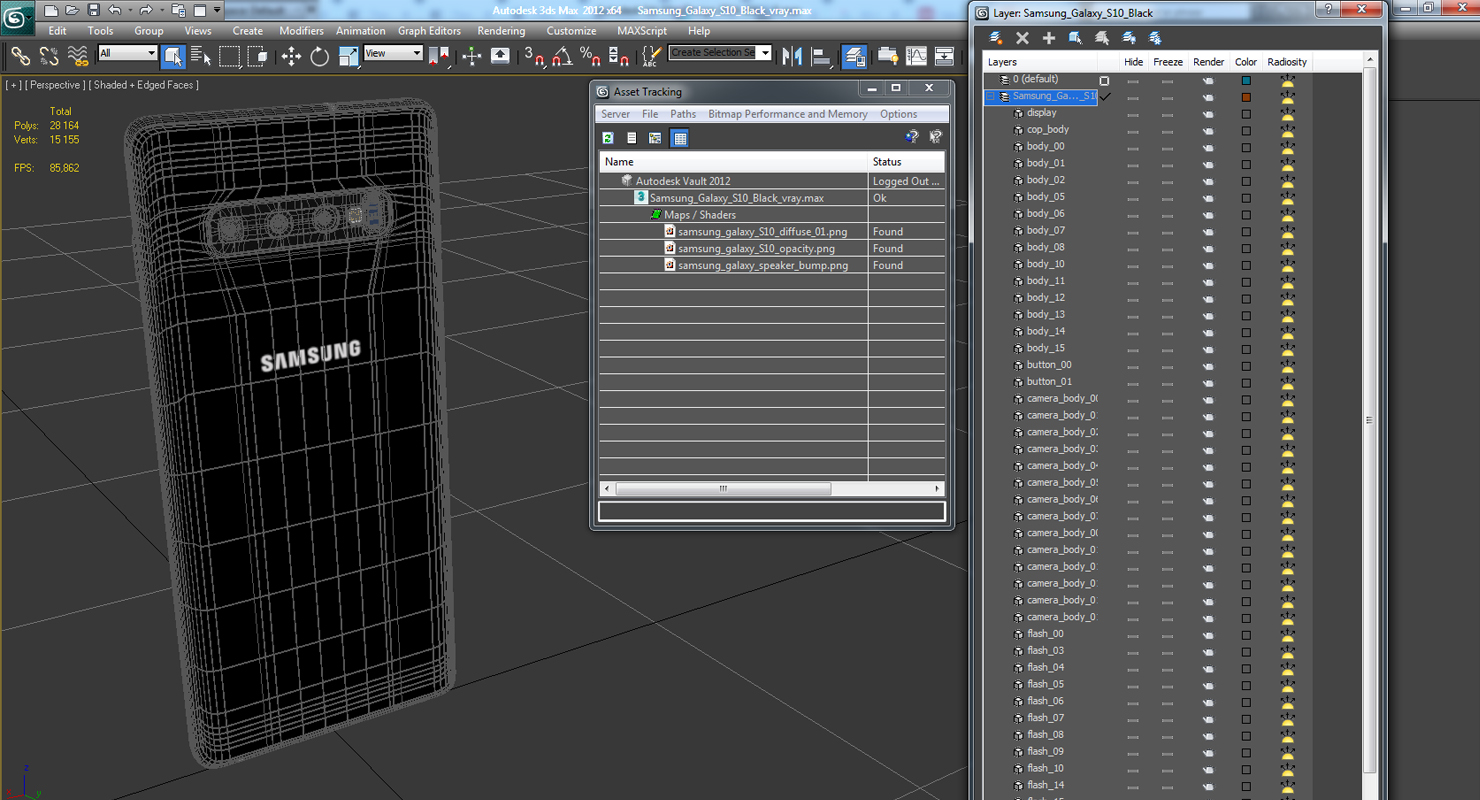Click the viewport Perspective label

(57, 85)
